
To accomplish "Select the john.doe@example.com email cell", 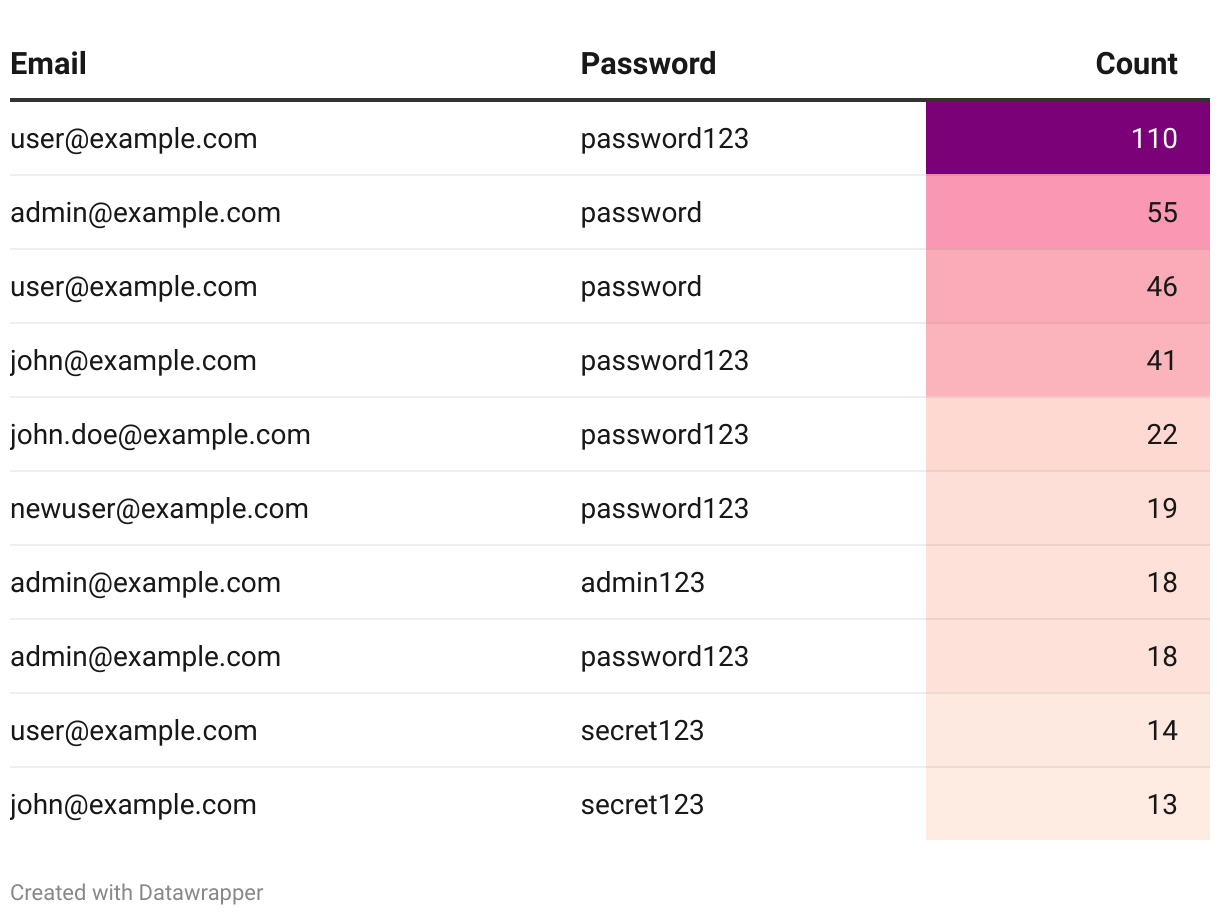I will pyautogui.click(x=160, y=434).
